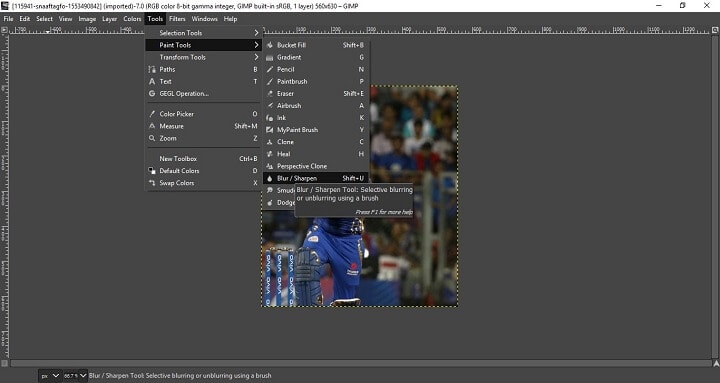Pick the Pencil tool icon
The image size is (720, 383).
click(270, 69)
